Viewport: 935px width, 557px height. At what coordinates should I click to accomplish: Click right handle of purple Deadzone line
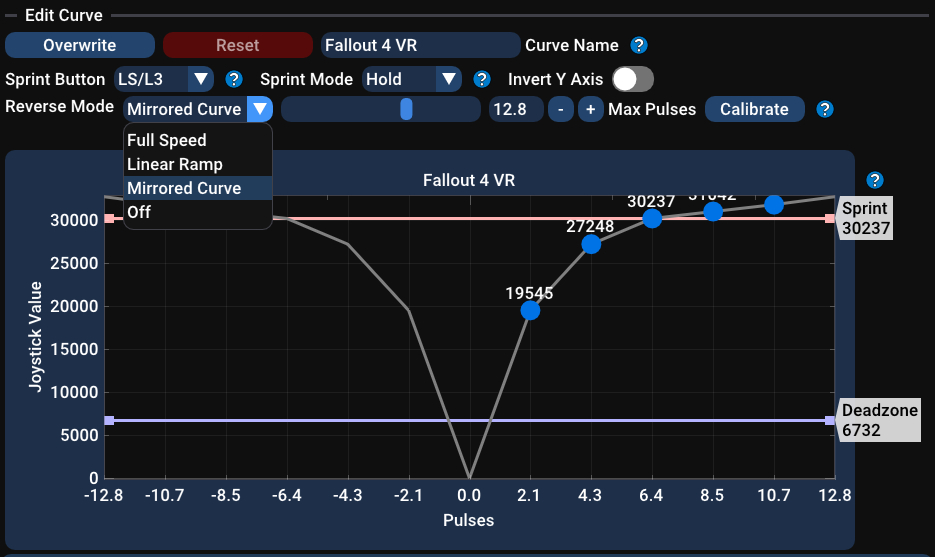[830, 420]
